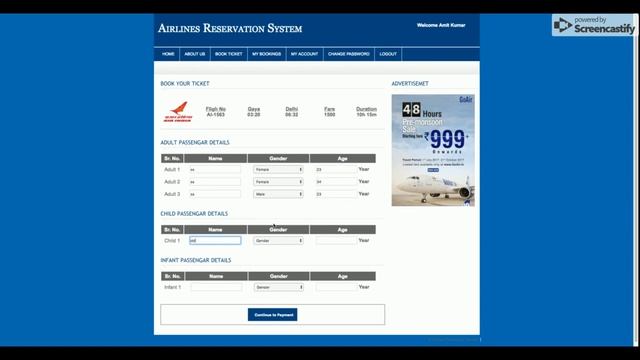Image resolution: width=640 pixels, height=360 pixels.
Task: Click the Adult 2 name field
Action: 215,182
